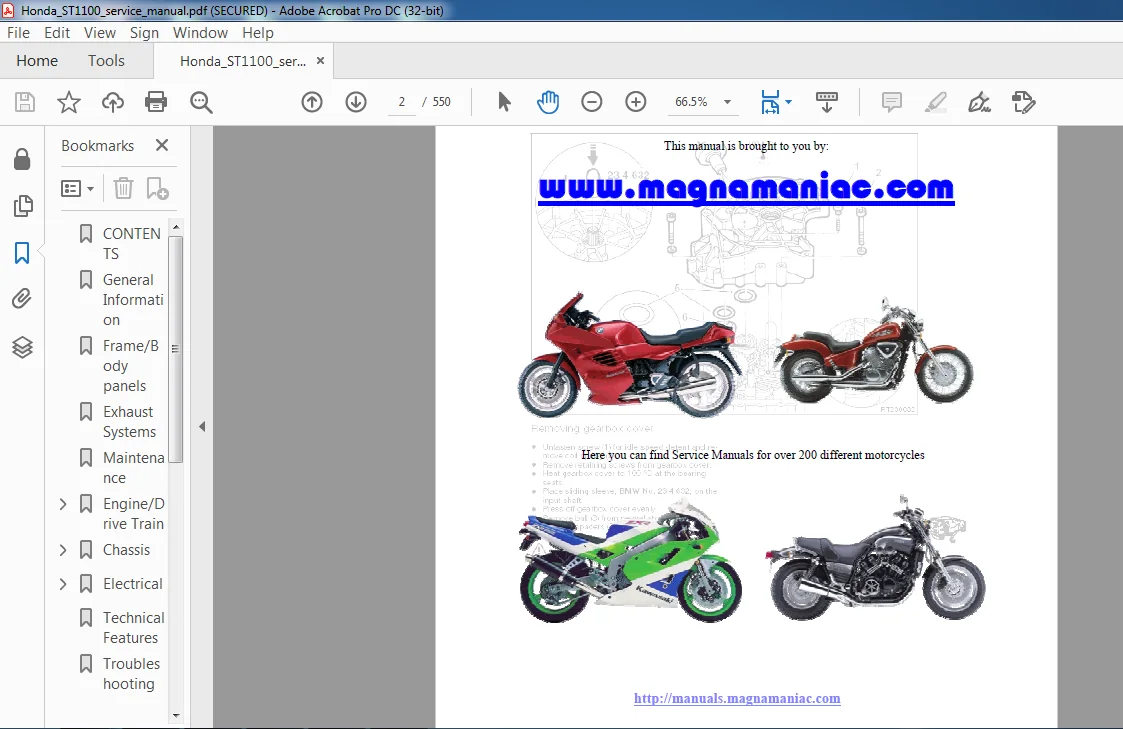Add a new bookmark icon
Image resolution: width=1123 pixels, height=729 pixels.
pos(157,188)
